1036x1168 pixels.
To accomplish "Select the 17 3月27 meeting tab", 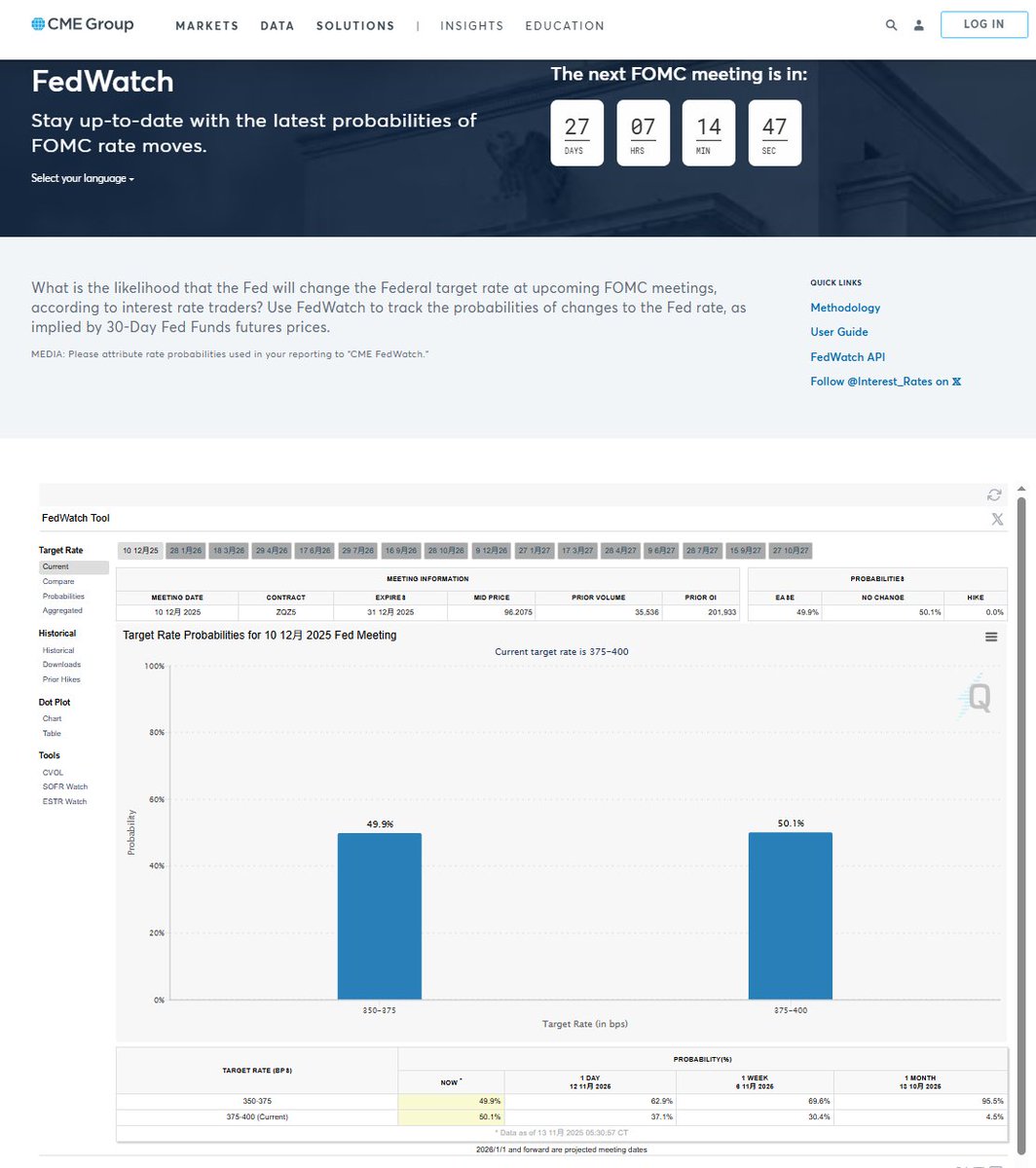I will pyautogui.click(x=577, y=551).
